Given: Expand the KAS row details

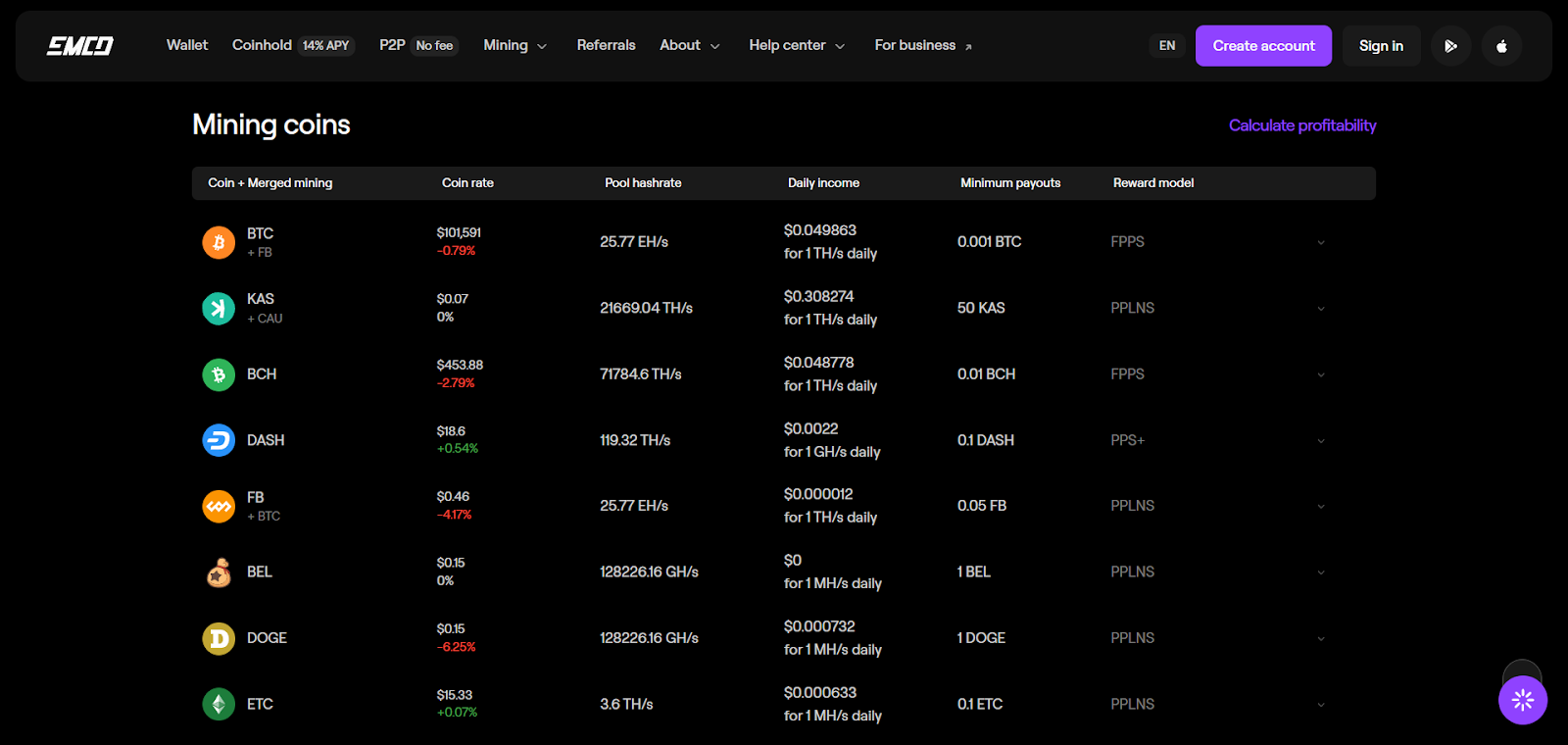Looking at the screenshot, I should (1320, 308).
